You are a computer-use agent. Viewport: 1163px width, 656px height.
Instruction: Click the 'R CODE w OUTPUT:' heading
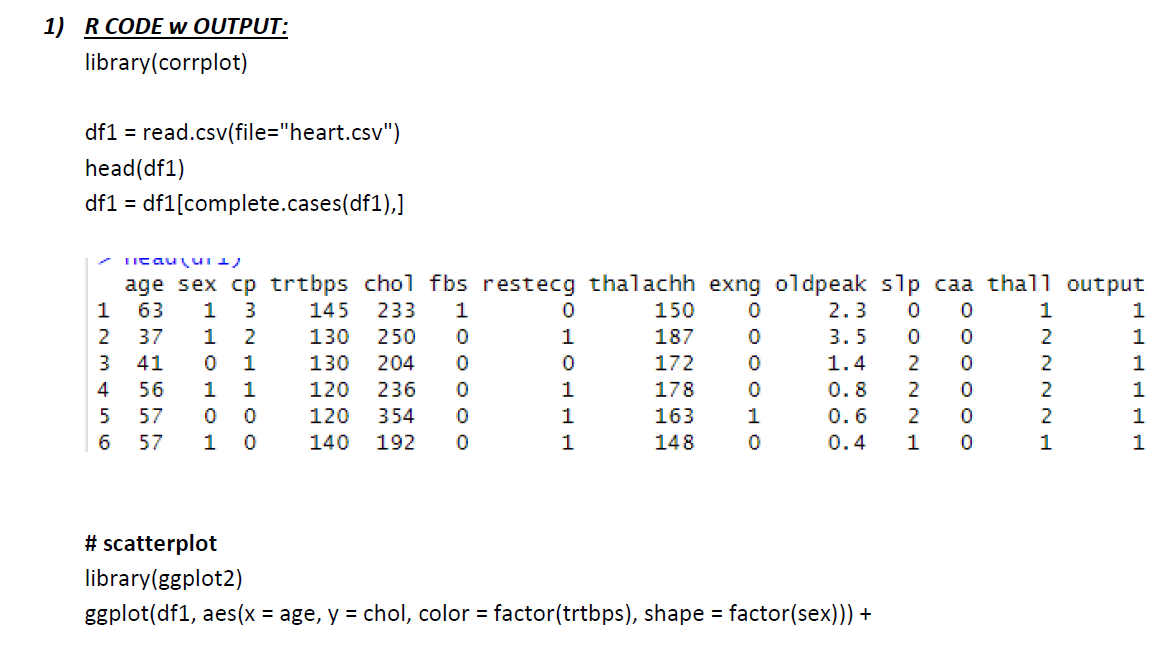click(186, 27)
